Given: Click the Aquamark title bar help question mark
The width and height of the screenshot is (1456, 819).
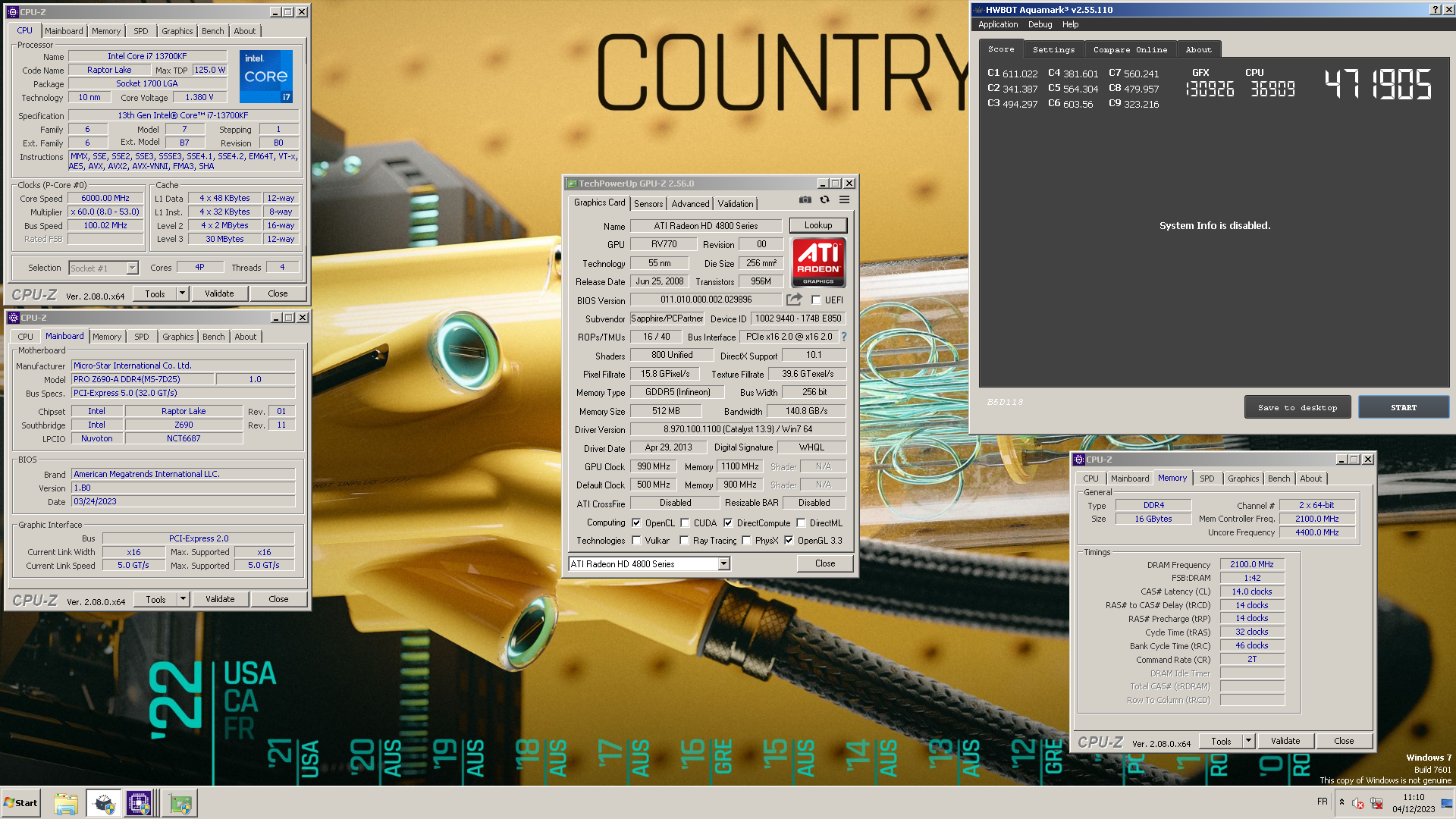Looking at the screenshot, I should coord(1435,10).
